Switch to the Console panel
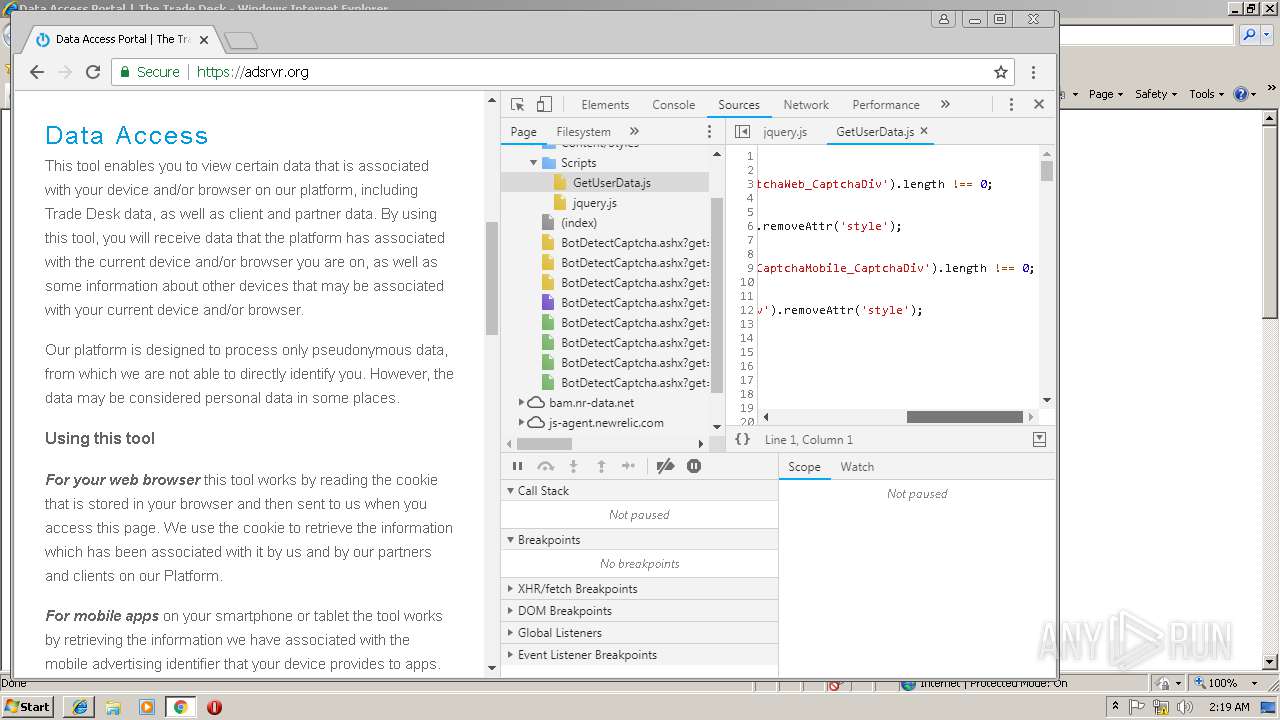Screen dimensions: 1280x720 (674, 104)
